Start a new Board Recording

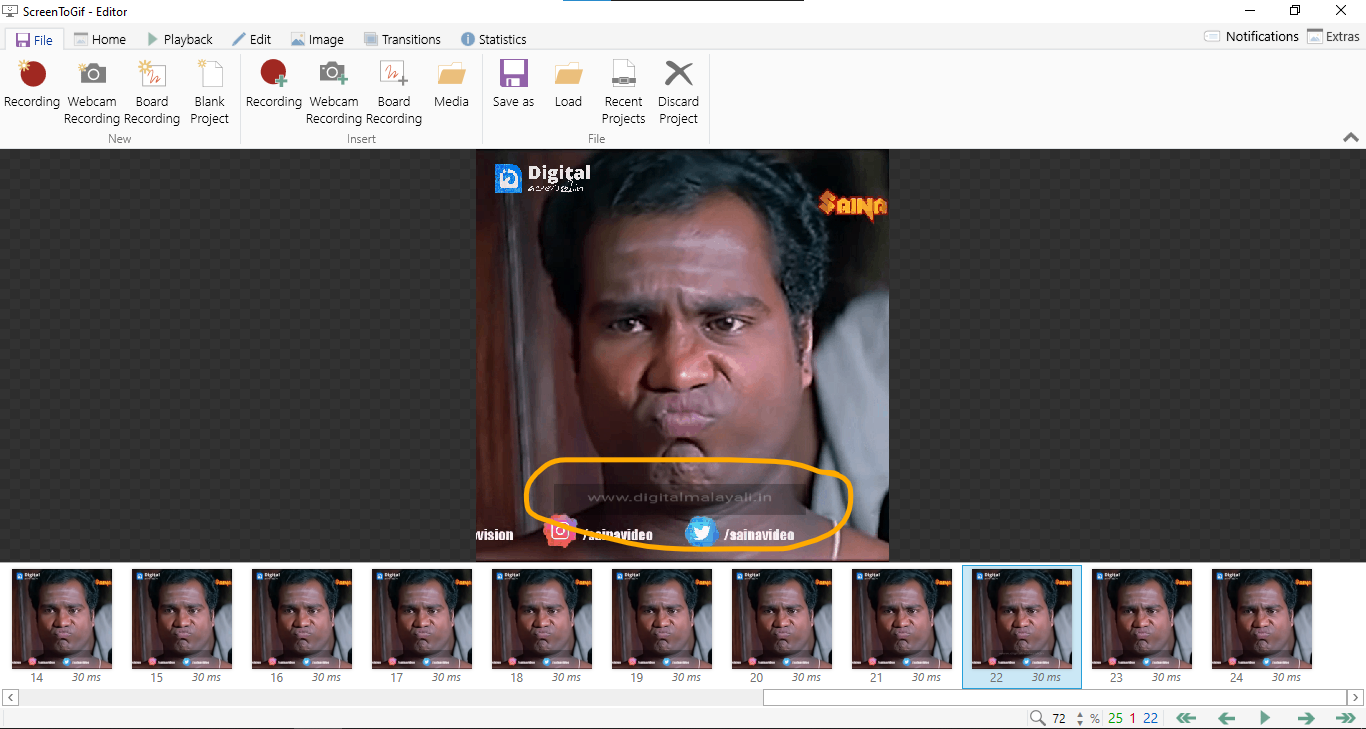152,93
